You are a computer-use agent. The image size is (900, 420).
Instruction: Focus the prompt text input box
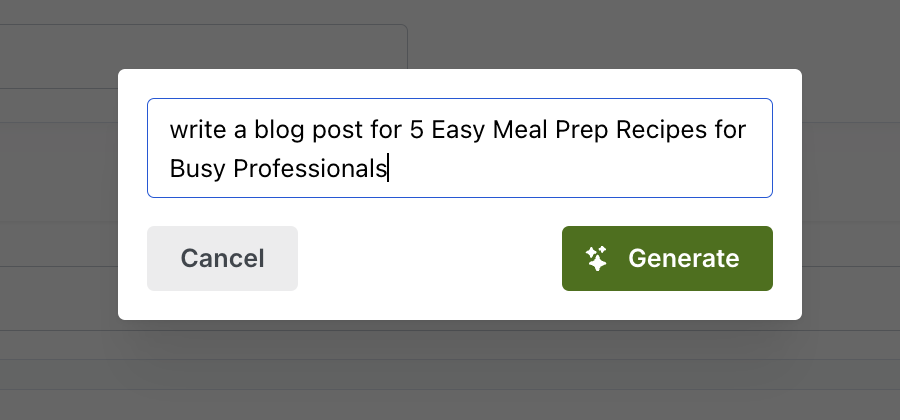point(460,148)
